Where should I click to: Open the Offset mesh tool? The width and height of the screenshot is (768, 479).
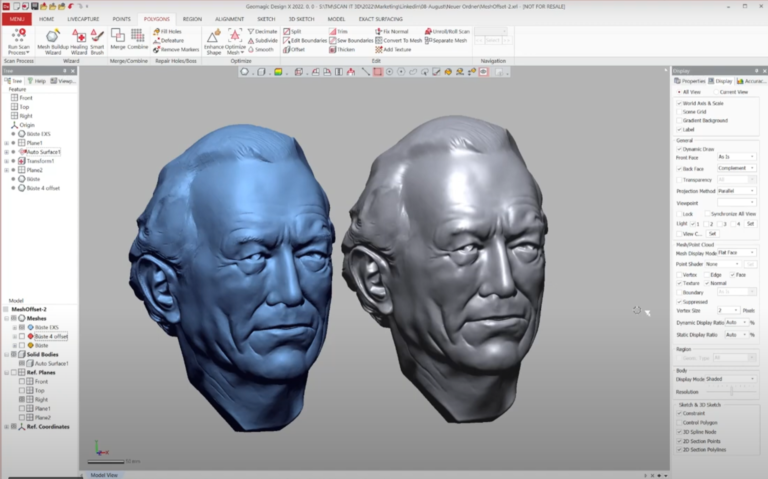tap(294, 49)
